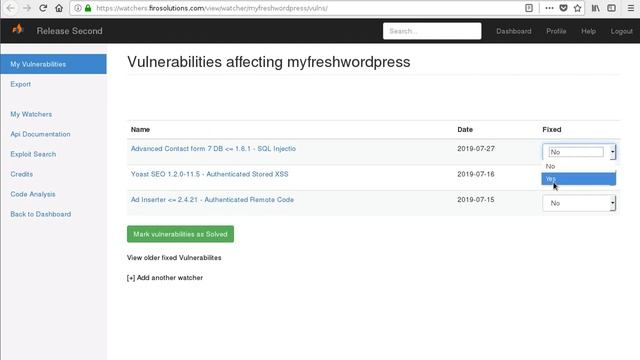
Task: Open the browser library icon
Action: point(596,8)
